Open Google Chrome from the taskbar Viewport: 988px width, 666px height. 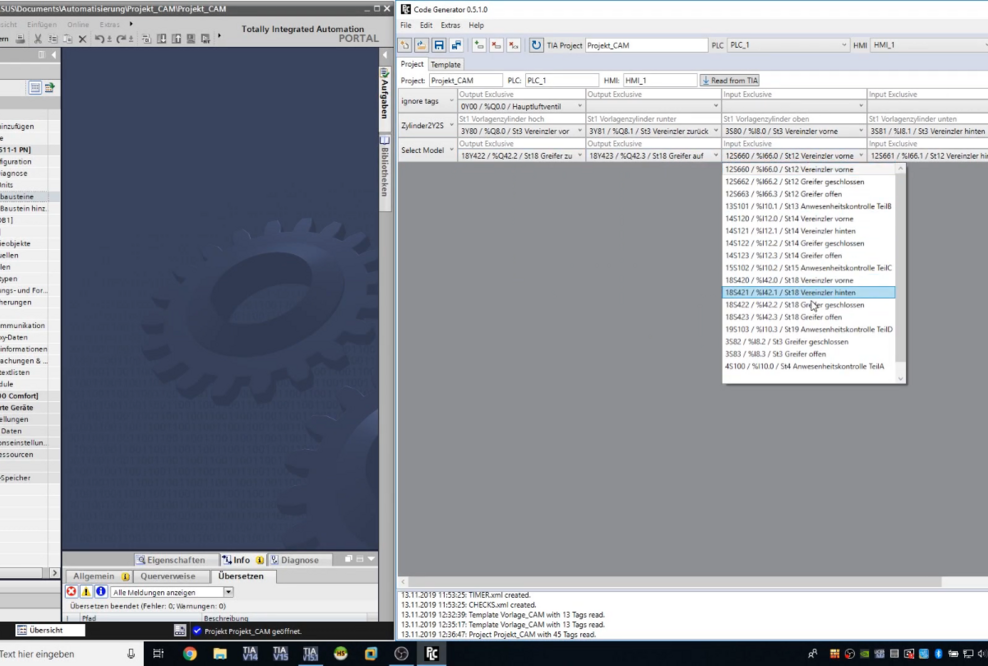189,654
